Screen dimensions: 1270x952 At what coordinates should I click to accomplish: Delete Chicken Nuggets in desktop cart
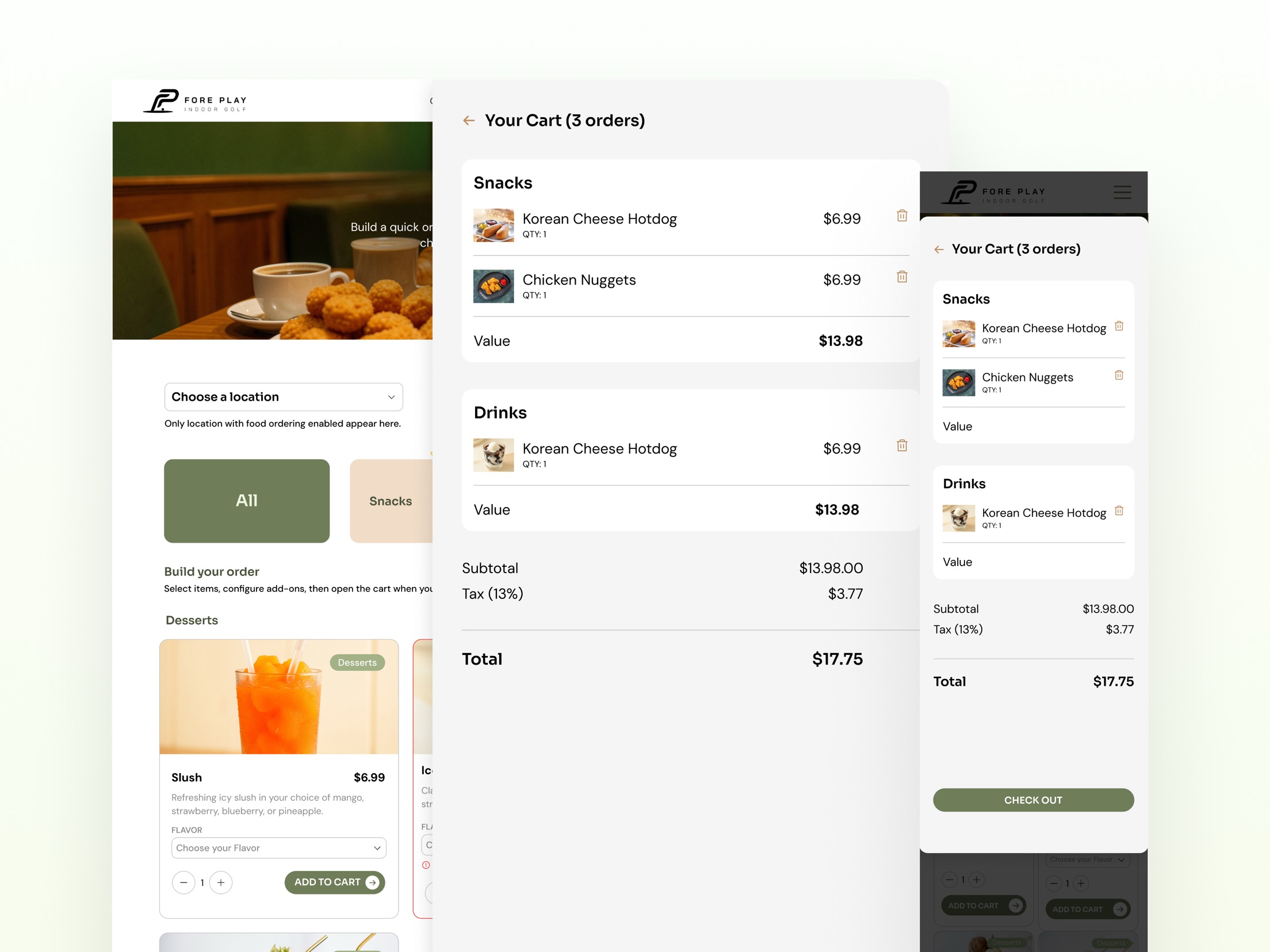click(902, 277)
